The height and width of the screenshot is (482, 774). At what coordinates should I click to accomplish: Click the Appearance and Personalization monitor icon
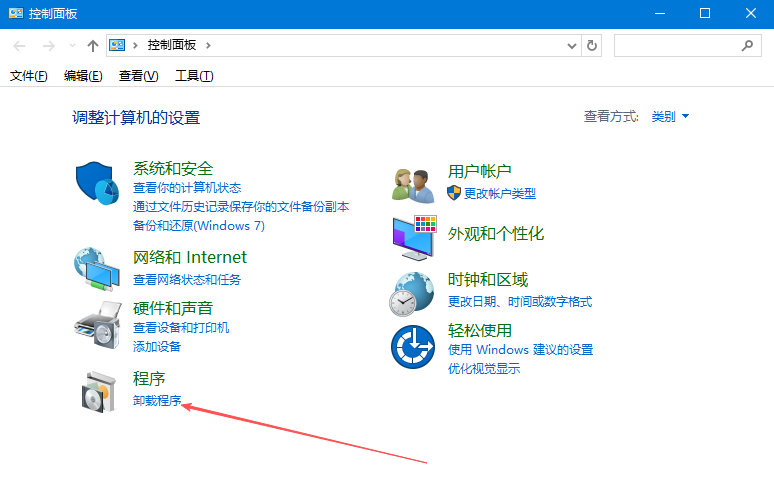pos(412,237)
